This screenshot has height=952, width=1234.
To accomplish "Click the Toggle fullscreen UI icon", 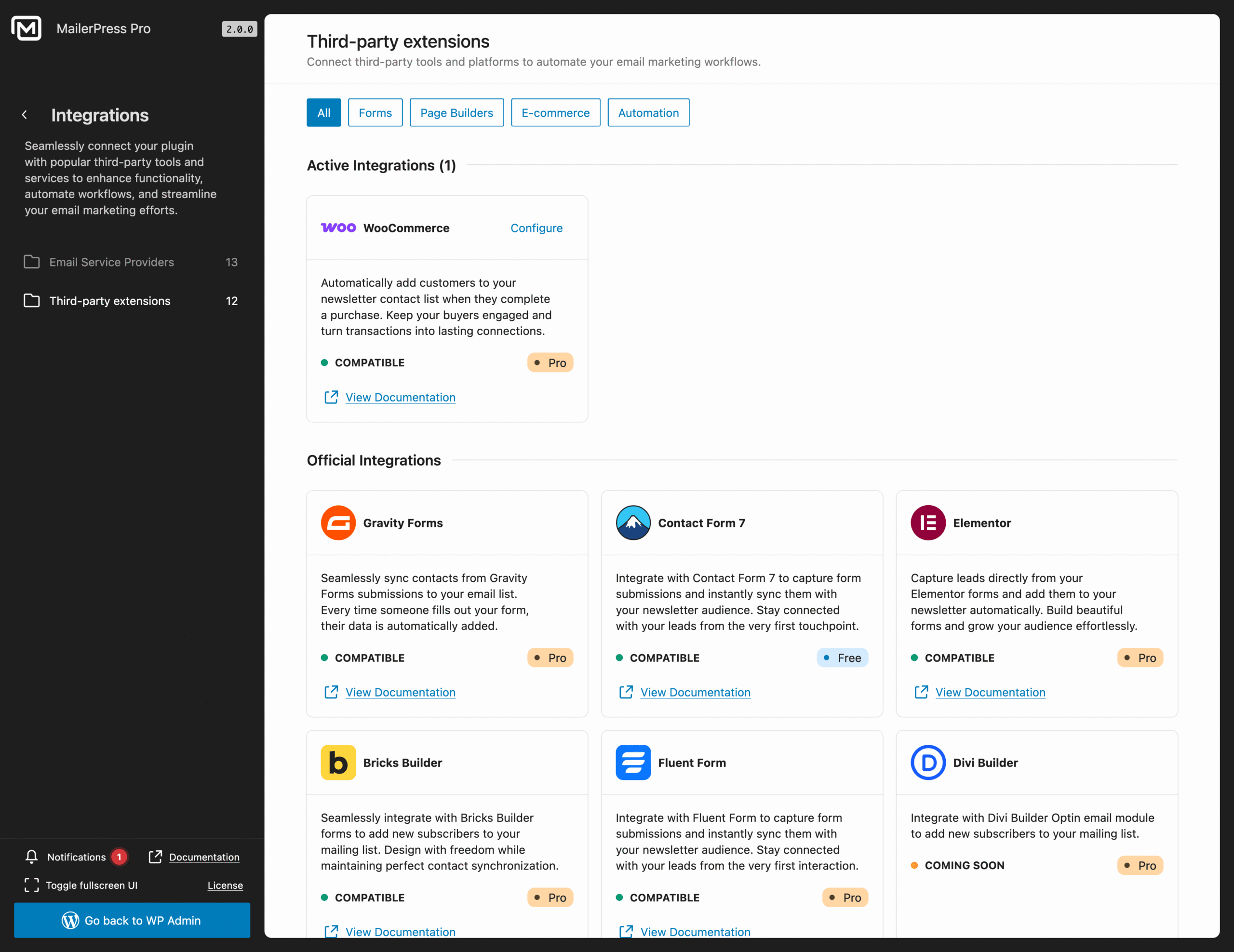I will (x=32, y=885).
